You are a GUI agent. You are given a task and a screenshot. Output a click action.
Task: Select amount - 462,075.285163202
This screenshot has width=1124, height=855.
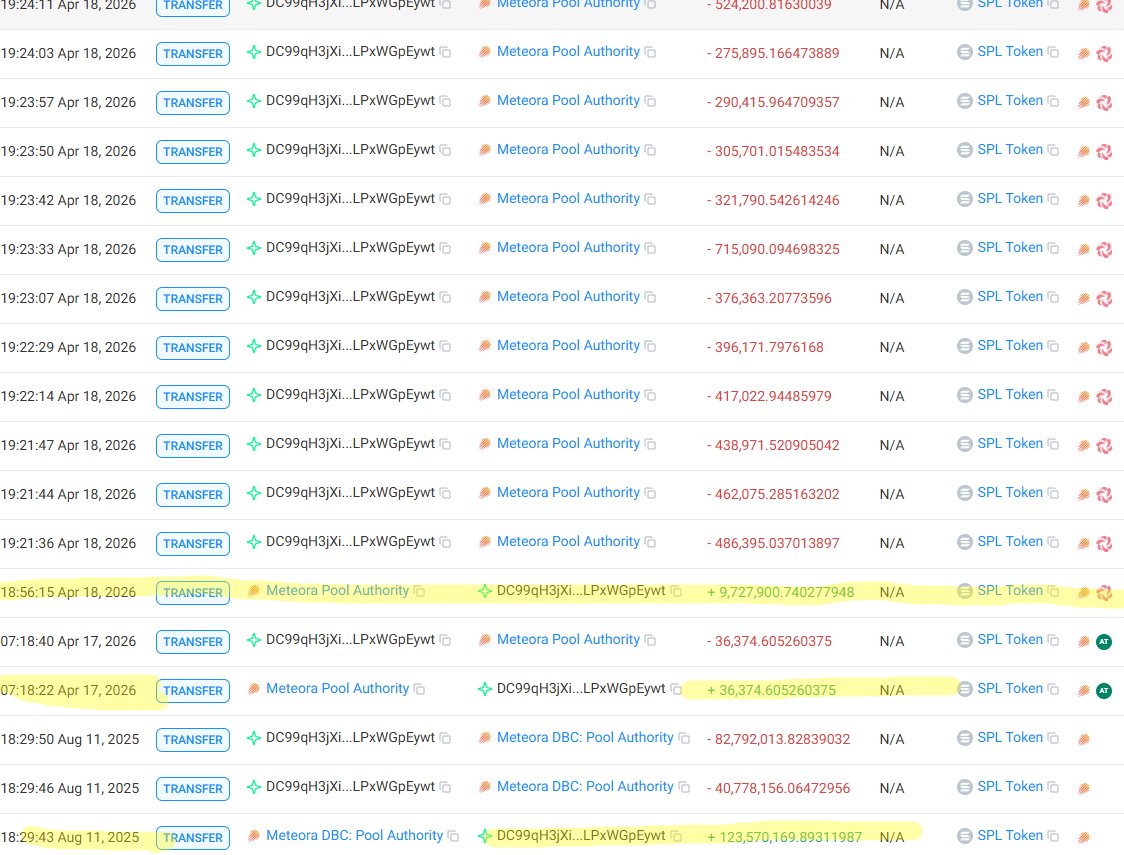click(x=773, y=495)
